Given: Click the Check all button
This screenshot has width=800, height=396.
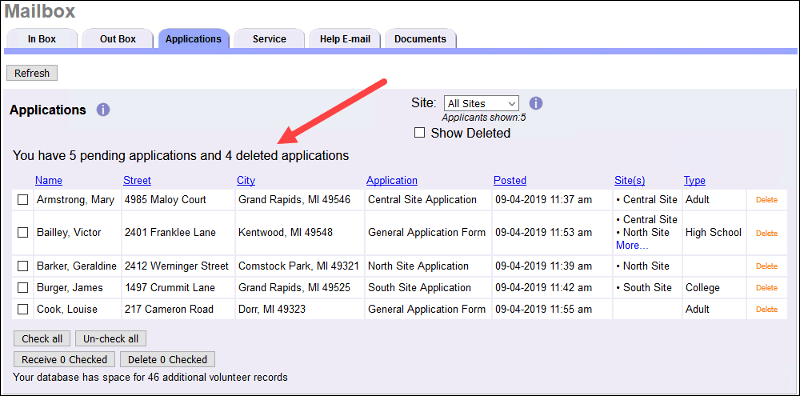Looking at the screenshot, I should pyautogui.click(x=42, y=338).
